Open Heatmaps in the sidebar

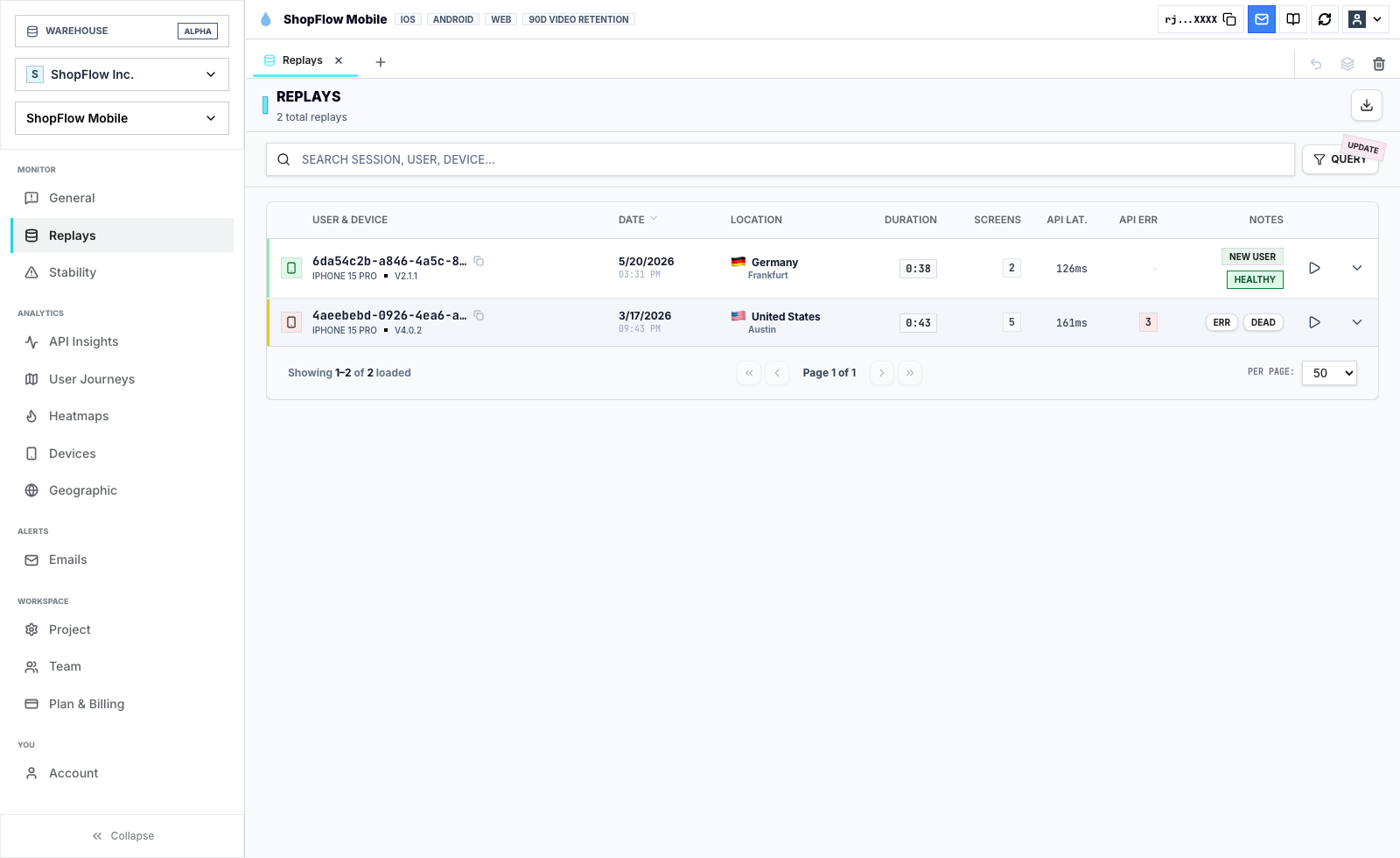coord(122,416)
